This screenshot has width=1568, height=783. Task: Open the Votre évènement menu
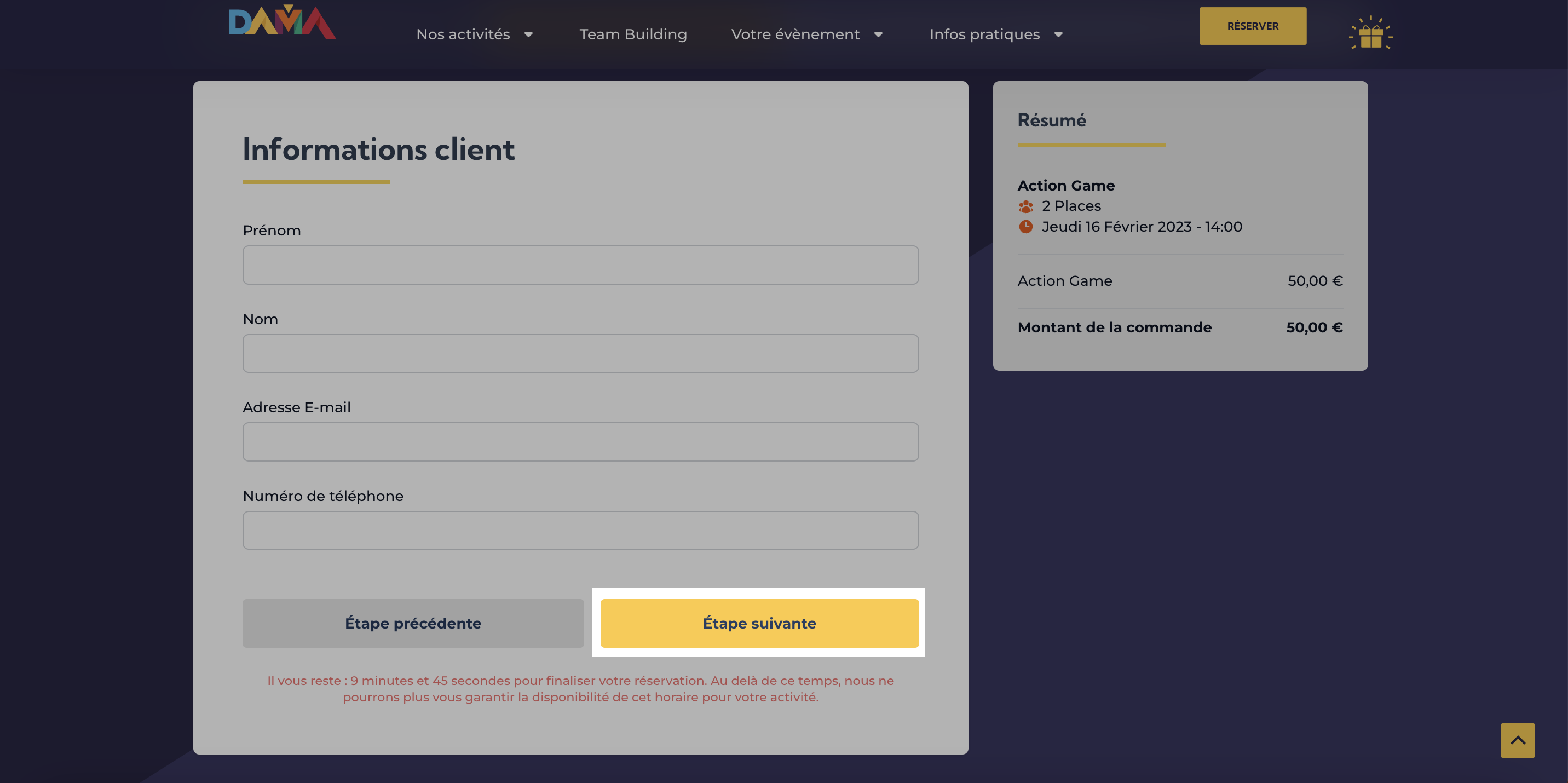[795, 34]
